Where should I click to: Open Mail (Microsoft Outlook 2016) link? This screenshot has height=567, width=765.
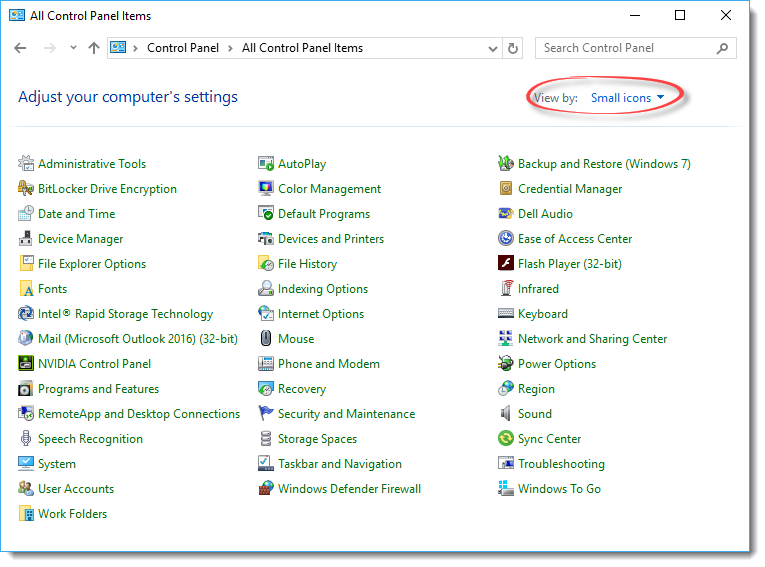[x=138, y=339]
